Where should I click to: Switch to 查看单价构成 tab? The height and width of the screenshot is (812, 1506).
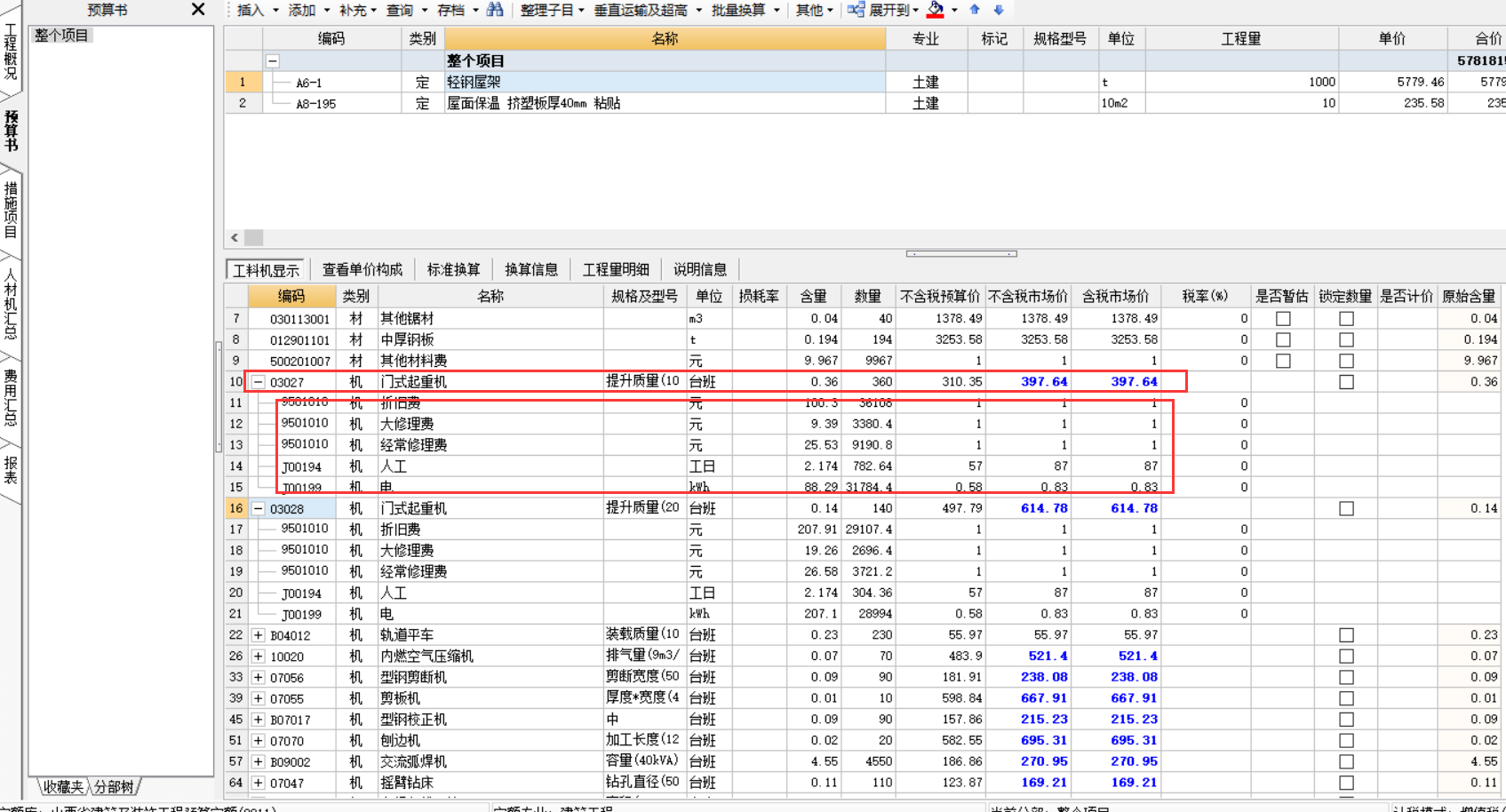[x=363, y=270]
